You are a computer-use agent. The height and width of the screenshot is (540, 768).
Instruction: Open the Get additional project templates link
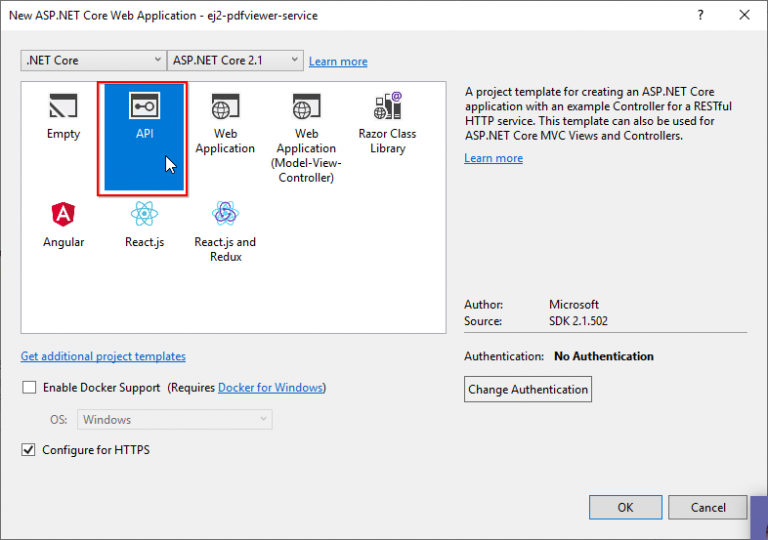point(103,356)
